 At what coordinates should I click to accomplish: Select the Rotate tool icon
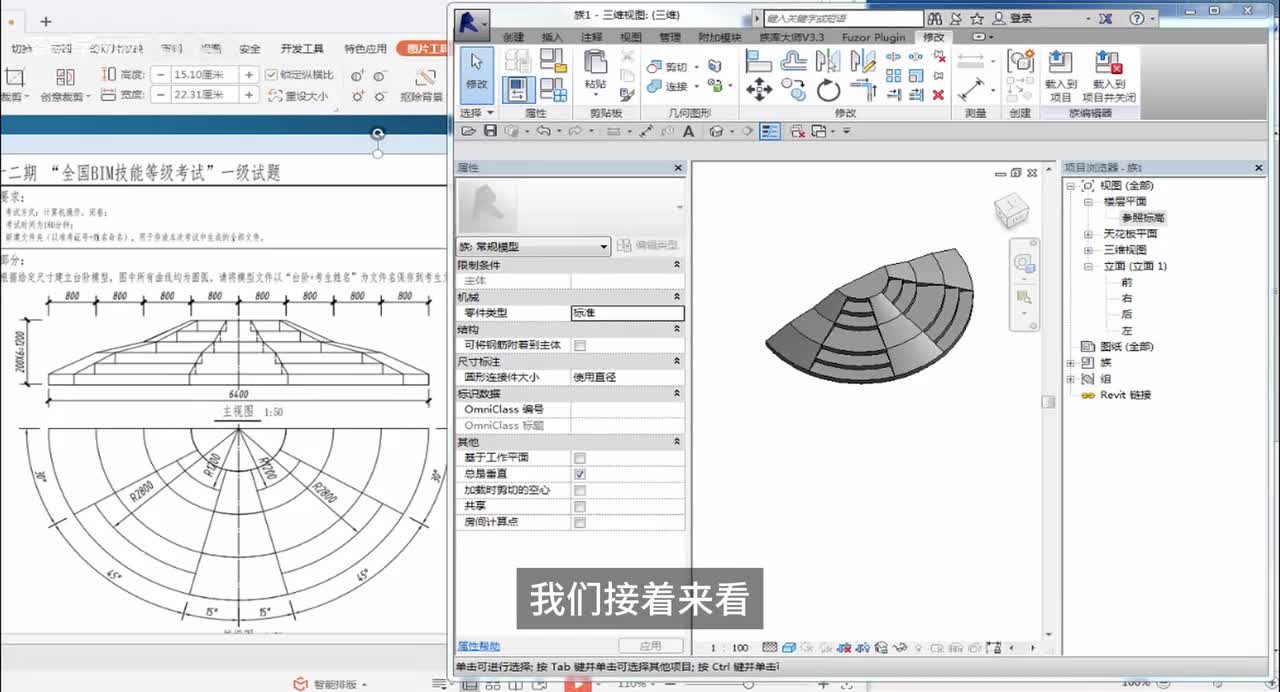coord(828,91)
